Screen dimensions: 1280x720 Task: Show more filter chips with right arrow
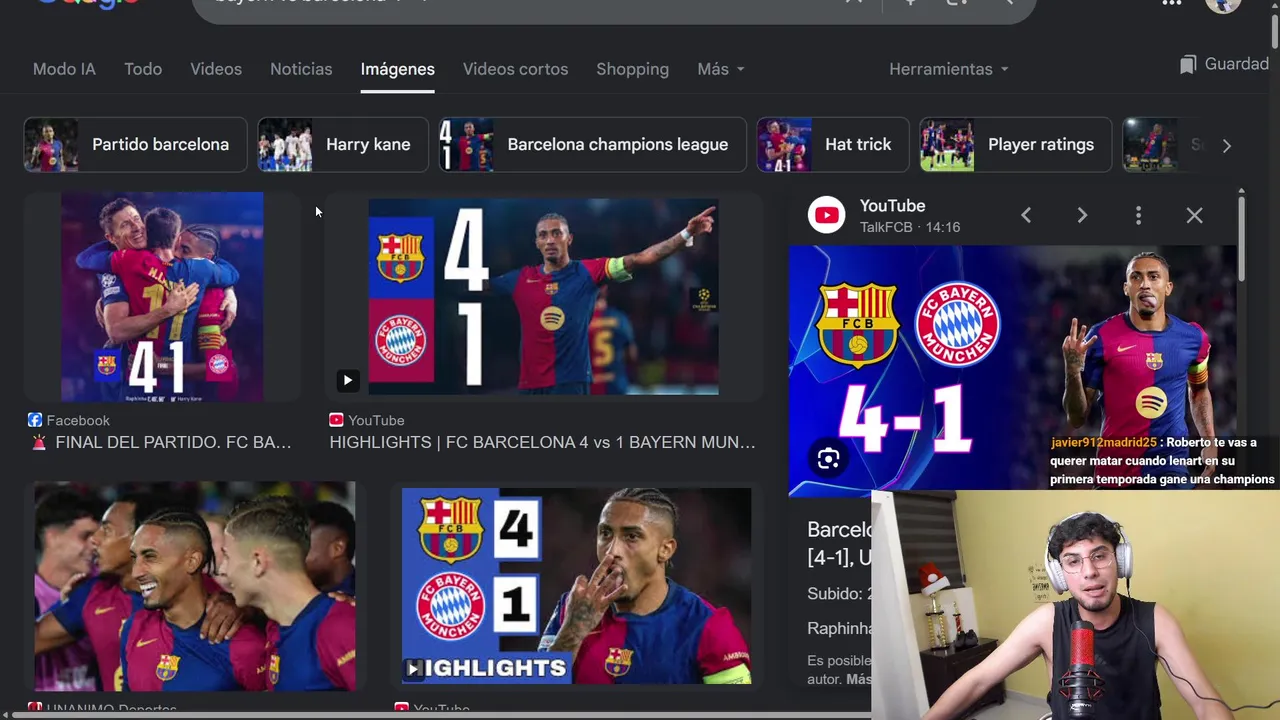point(1226,146)
